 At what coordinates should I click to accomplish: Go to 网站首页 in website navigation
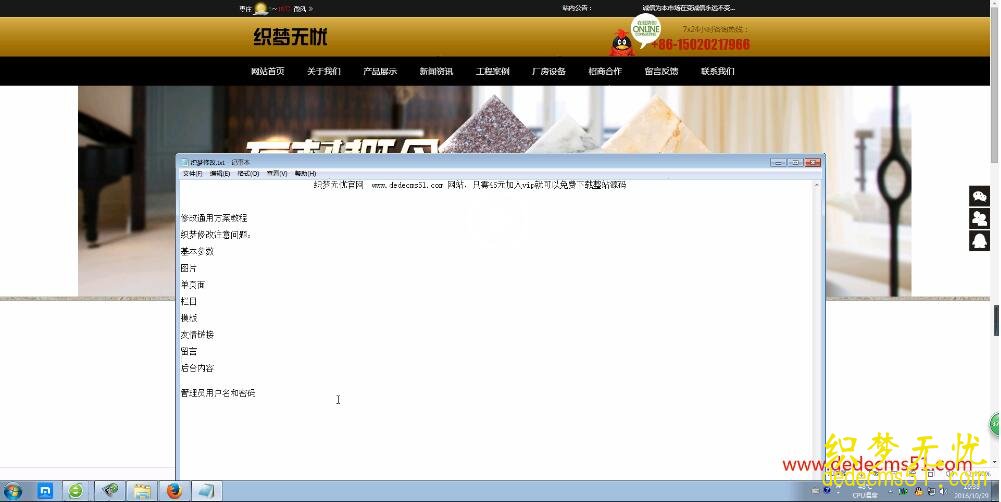267,72
